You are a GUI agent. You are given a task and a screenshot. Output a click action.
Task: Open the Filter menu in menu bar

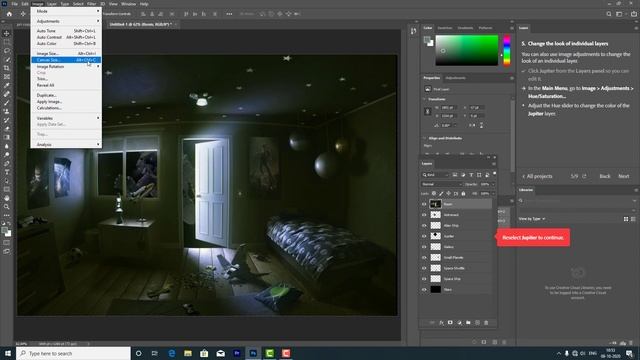(91, 4)
